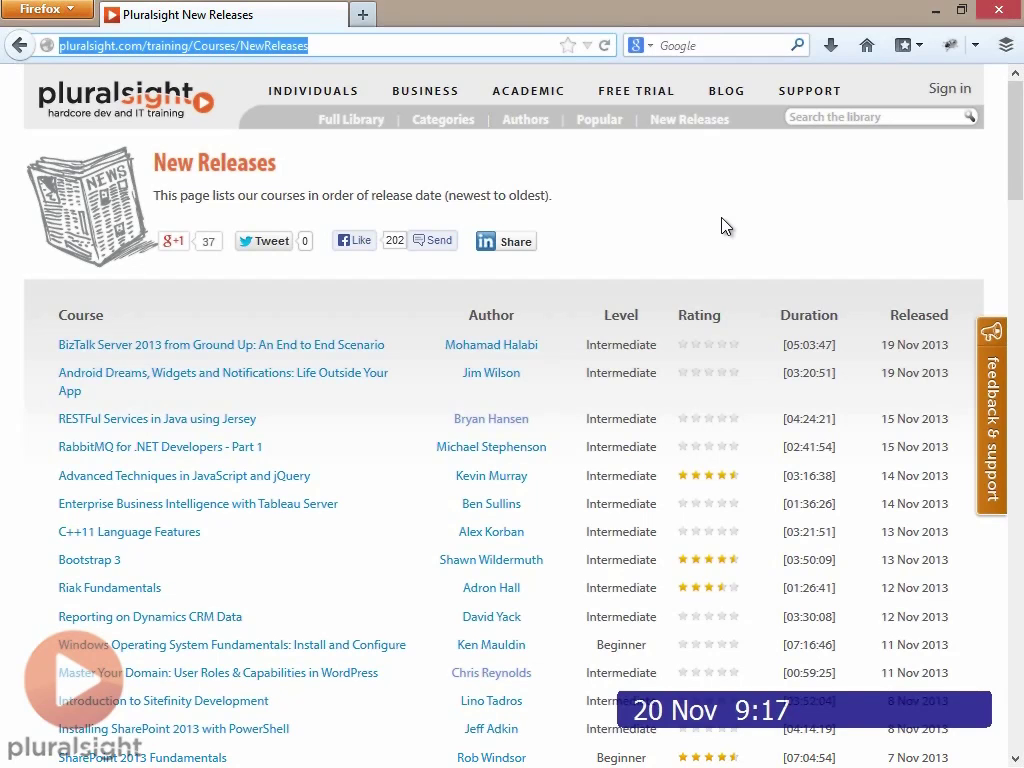The image size is (1024, 768).
Task: Open the Academic menu
Action: coord(528,91)
